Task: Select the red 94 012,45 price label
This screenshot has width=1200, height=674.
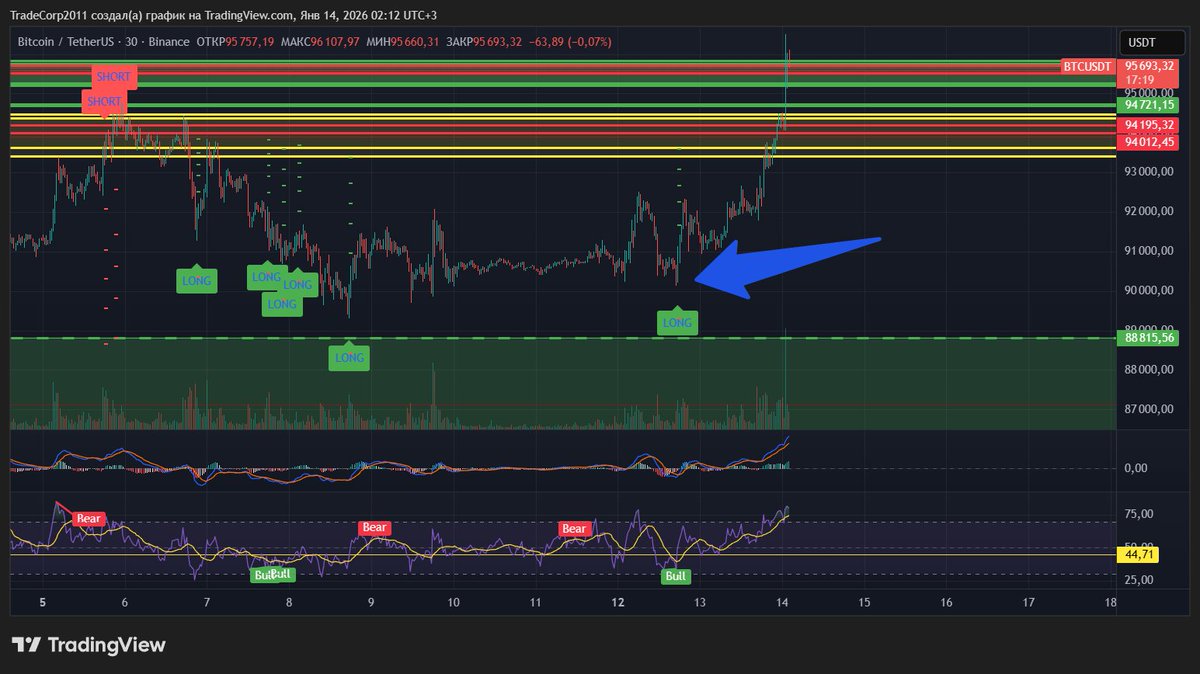Action: coord(1148,142)
